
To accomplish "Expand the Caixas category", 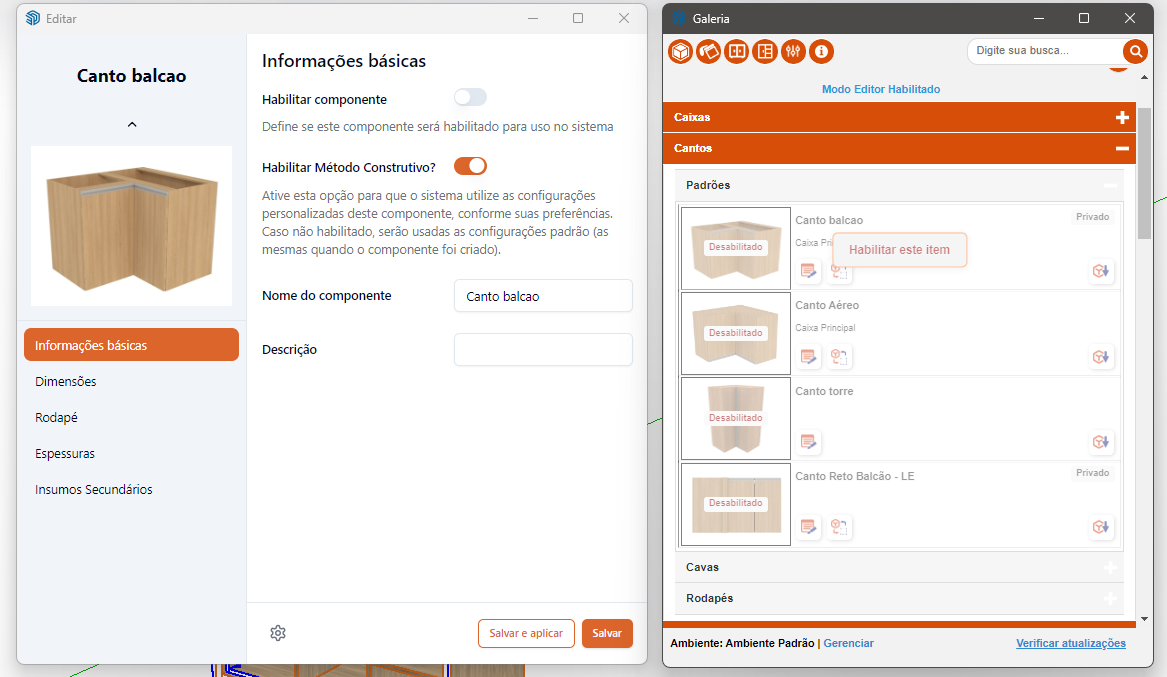I will click(x=1122, y=118).
